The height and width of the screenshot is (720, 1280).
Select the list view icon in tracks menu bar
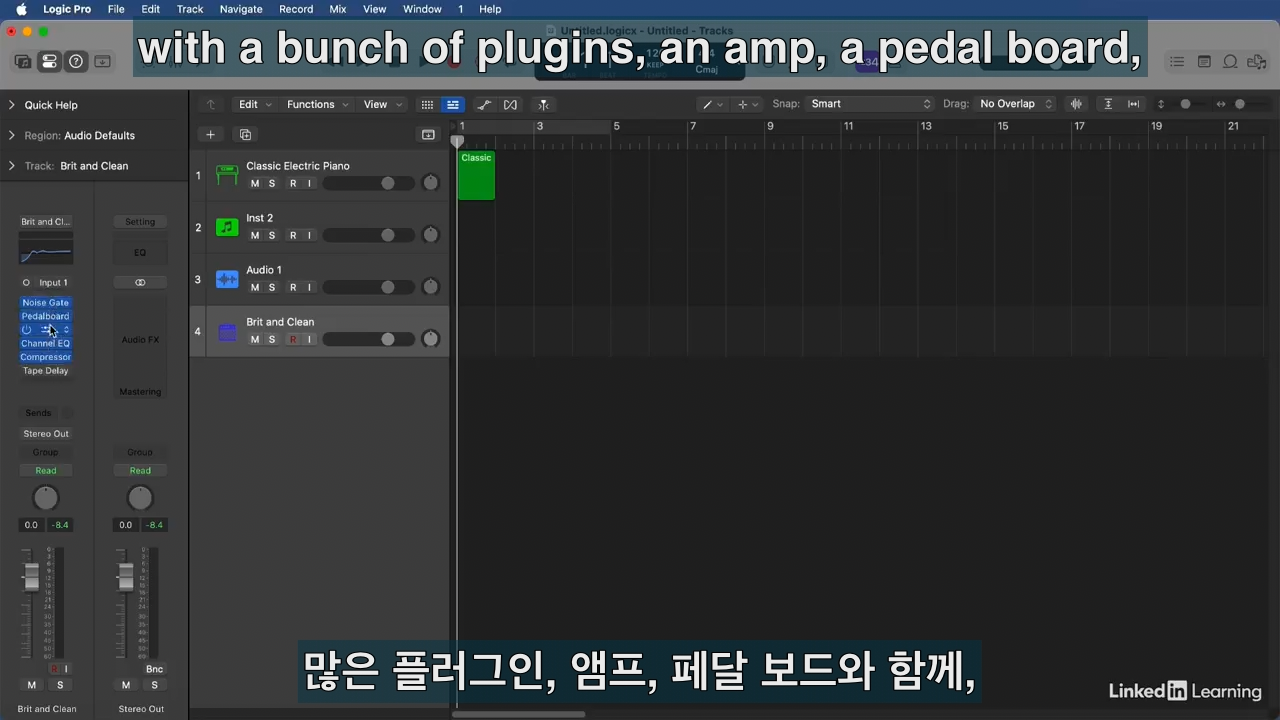453,104
